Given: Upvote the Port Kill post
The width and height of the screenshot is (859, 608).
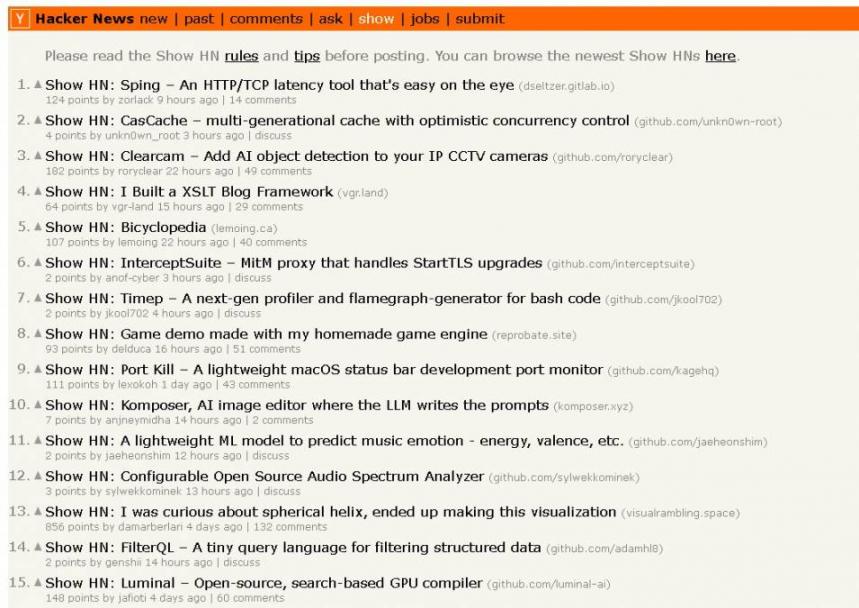Looking at the screenshot, I should pos(38,370).
